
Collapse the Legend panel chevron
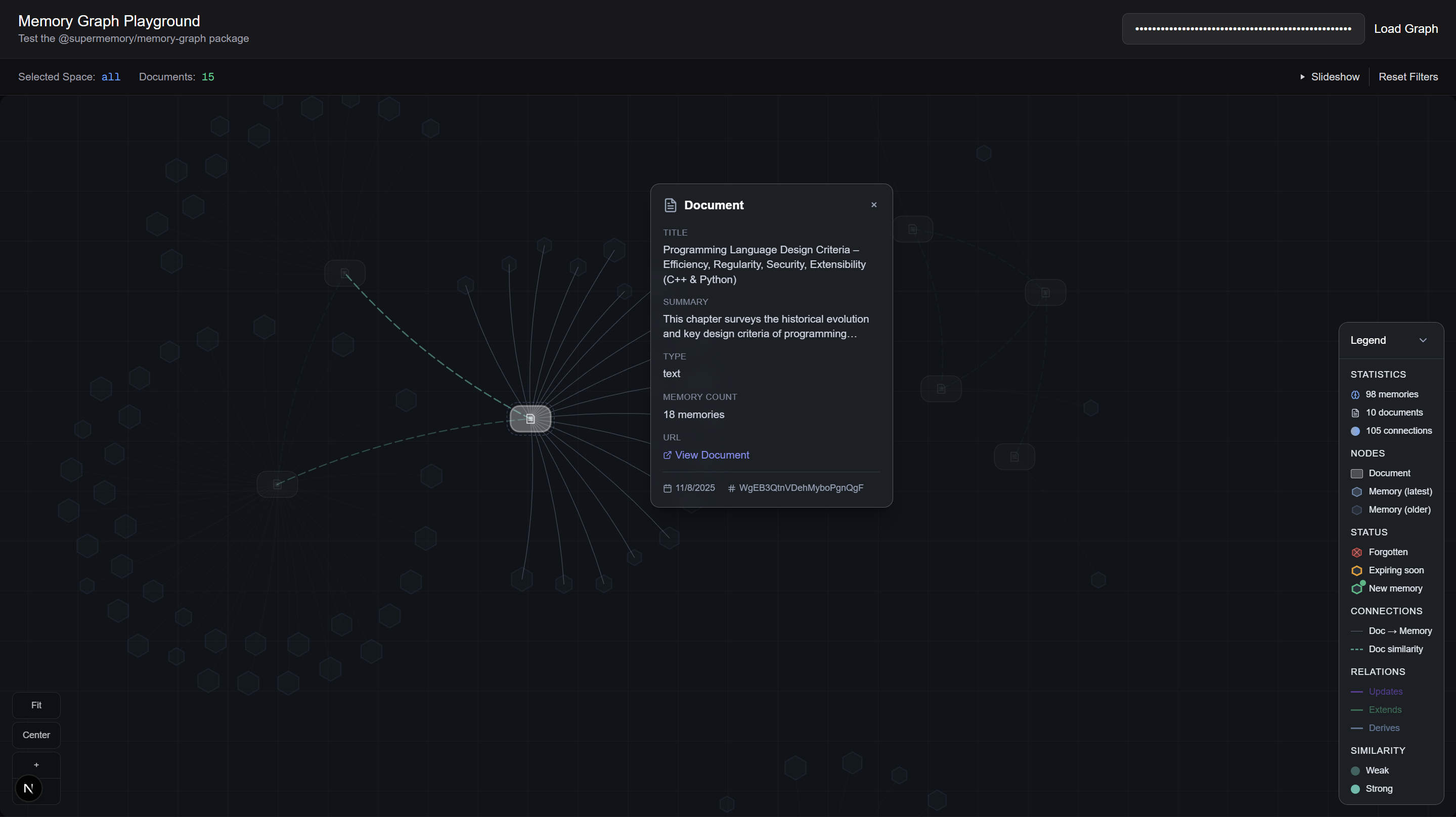(1423, 340)
